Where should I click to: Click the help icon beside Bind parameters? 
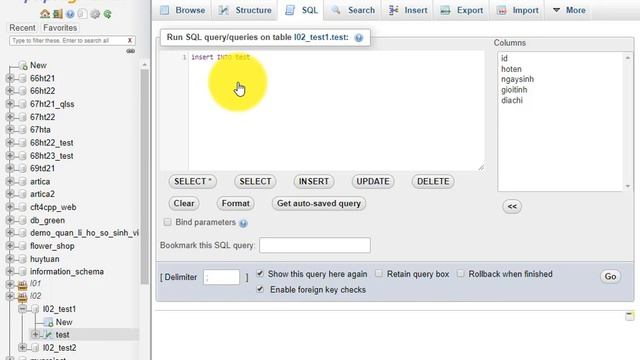coord(243,223)
